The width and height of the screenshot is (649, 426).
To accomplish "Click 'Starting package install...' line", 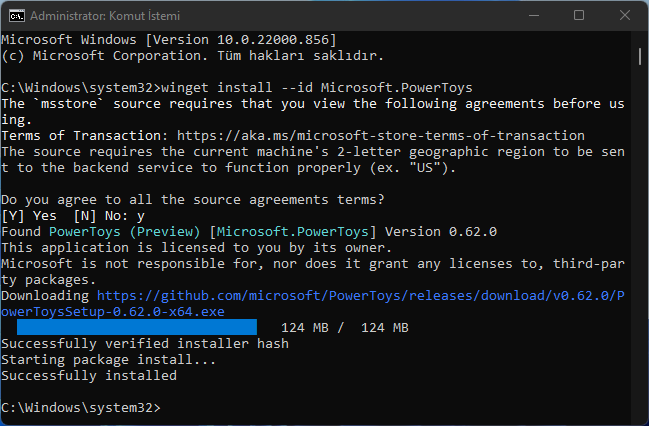I will 108,359.
